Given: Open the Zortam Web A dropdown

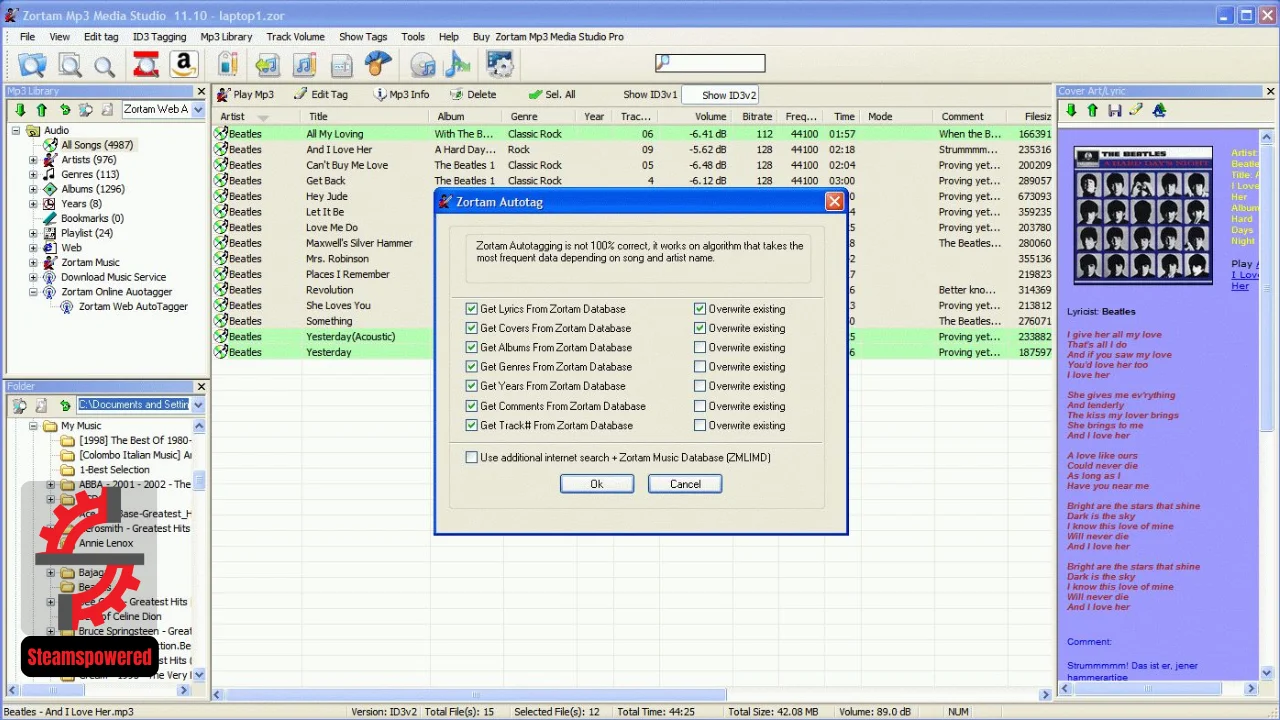Looking at the screenshot, I should pos(196,110).
